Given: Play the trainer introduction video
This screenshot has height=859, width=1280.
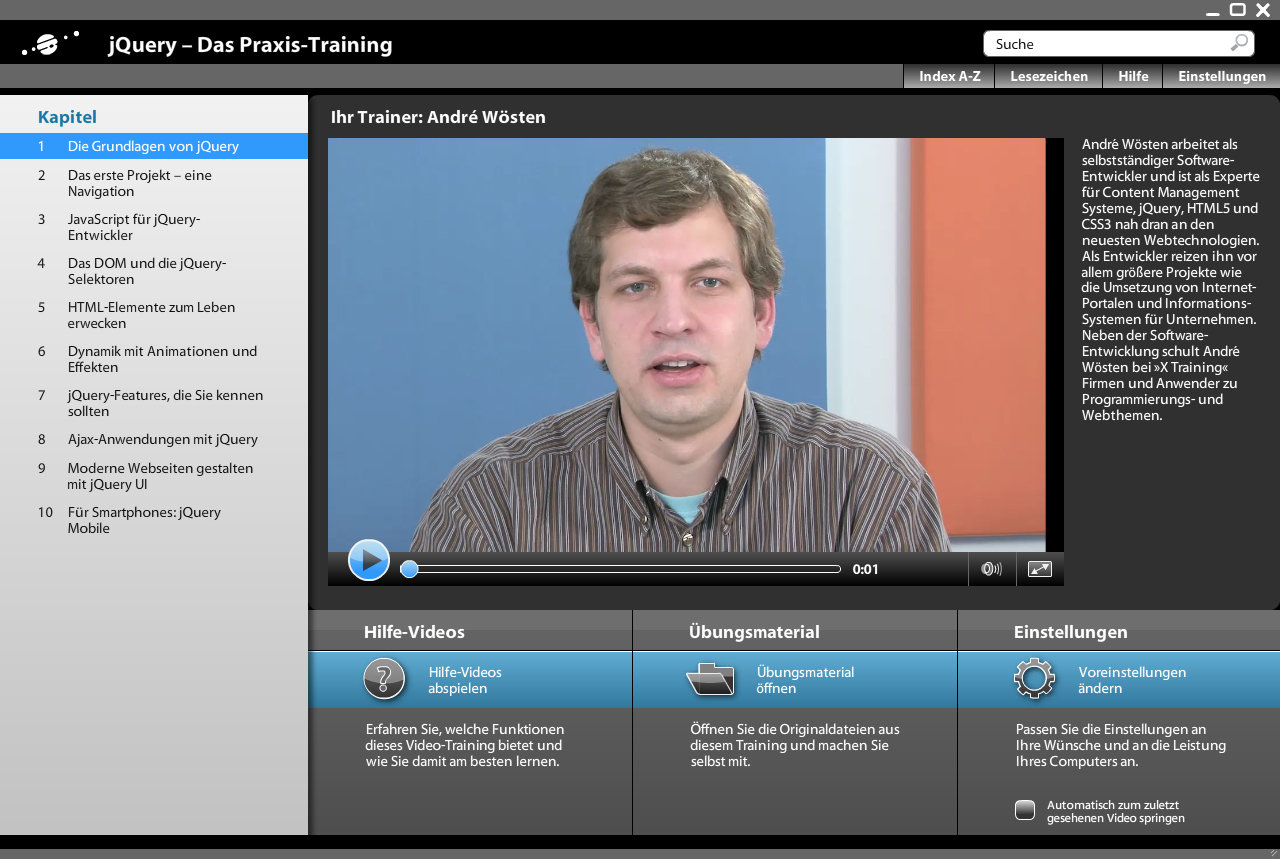Looking at the screenshot, I should pyautogui.click(x=369, y=560).
